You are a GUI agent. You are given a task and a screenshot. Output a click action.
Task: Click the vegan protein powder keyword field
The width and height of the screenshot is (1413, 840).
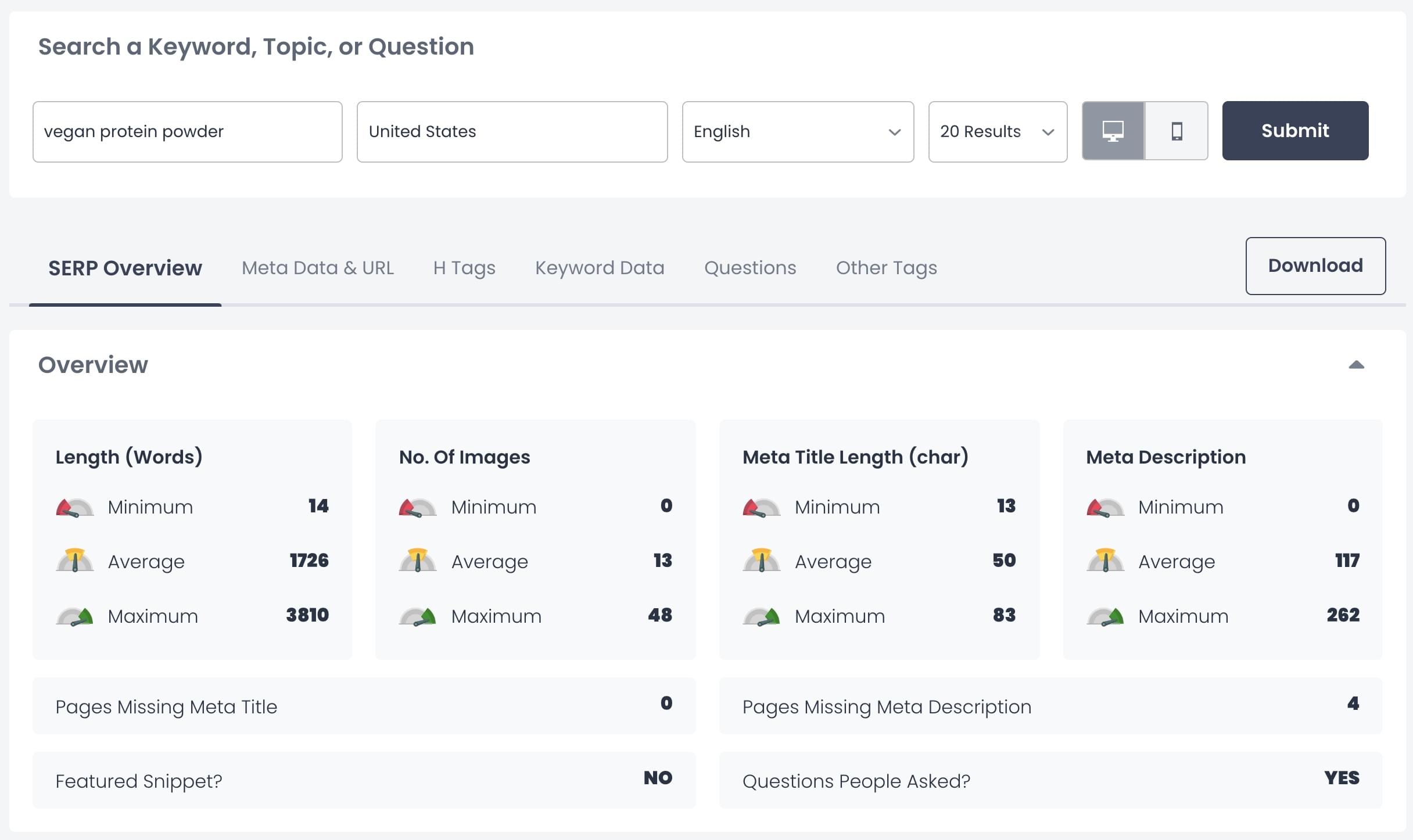tap(187, 132)
